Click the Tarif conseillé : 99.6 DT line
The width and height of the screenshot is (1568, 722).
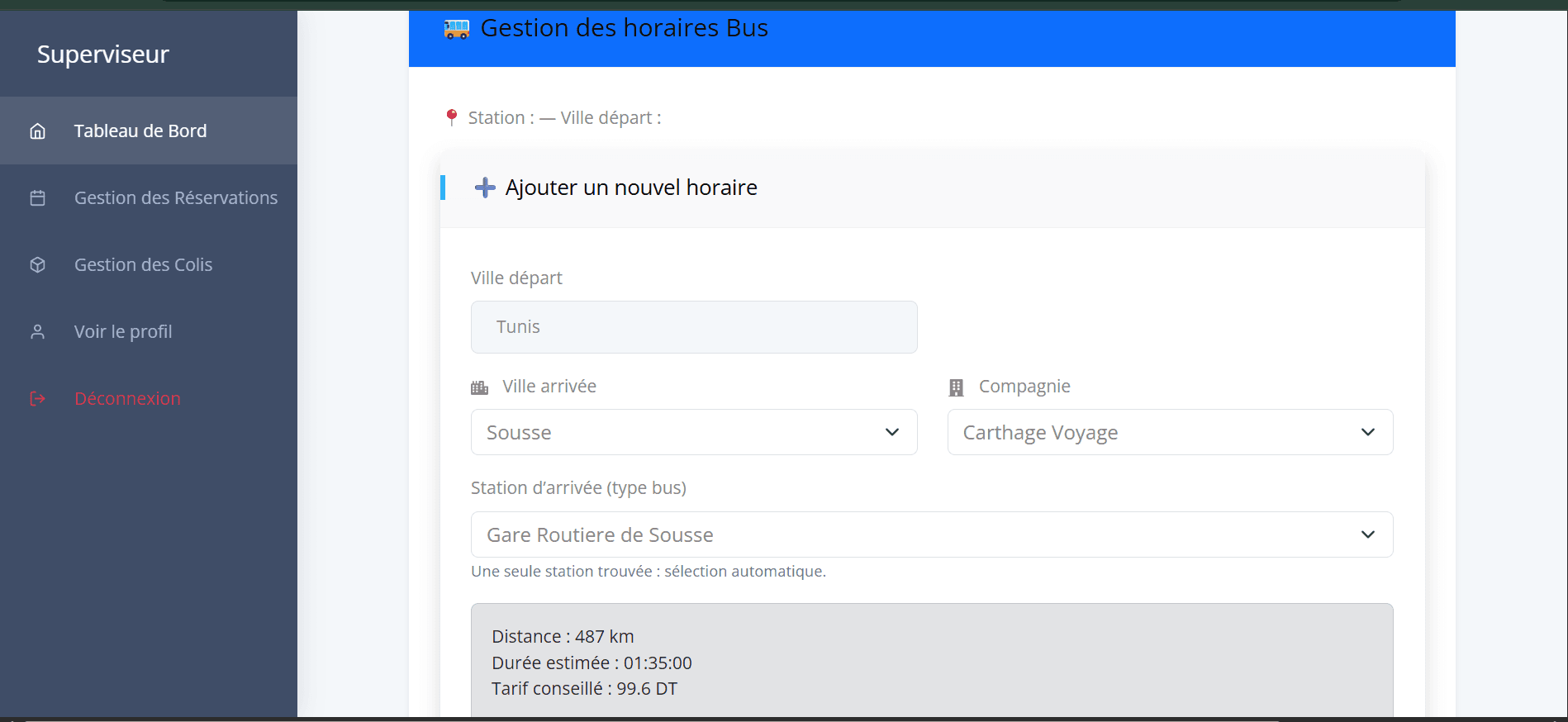tap(584, 689)
